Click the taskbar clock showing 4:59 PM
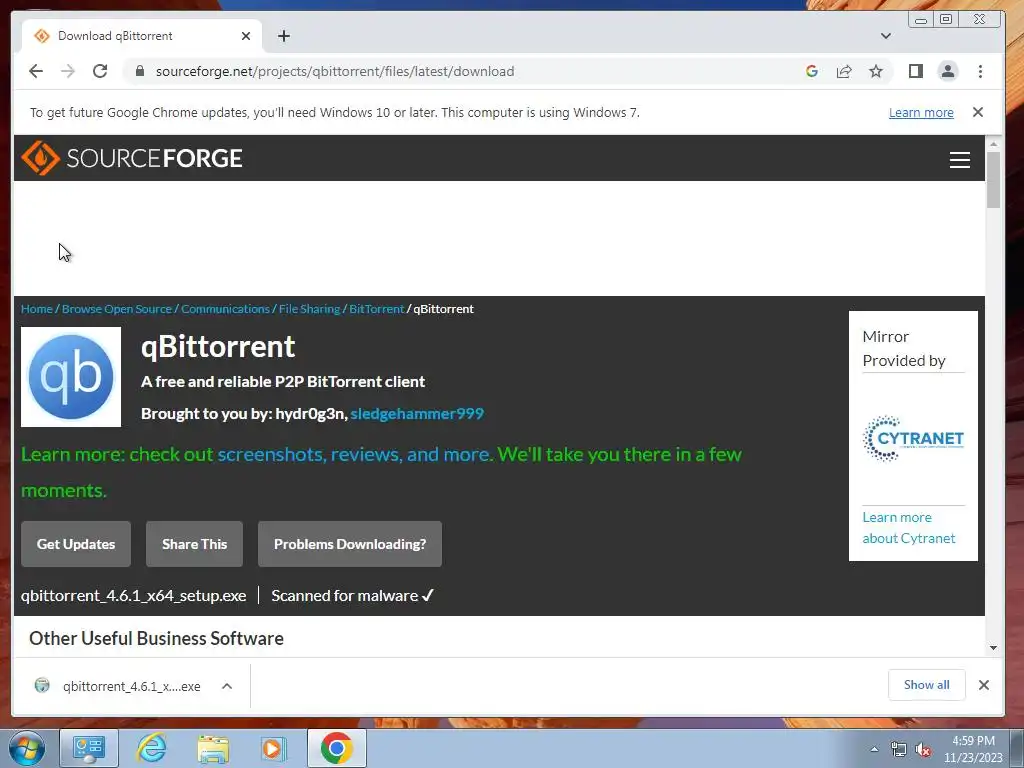 point(972,749)
